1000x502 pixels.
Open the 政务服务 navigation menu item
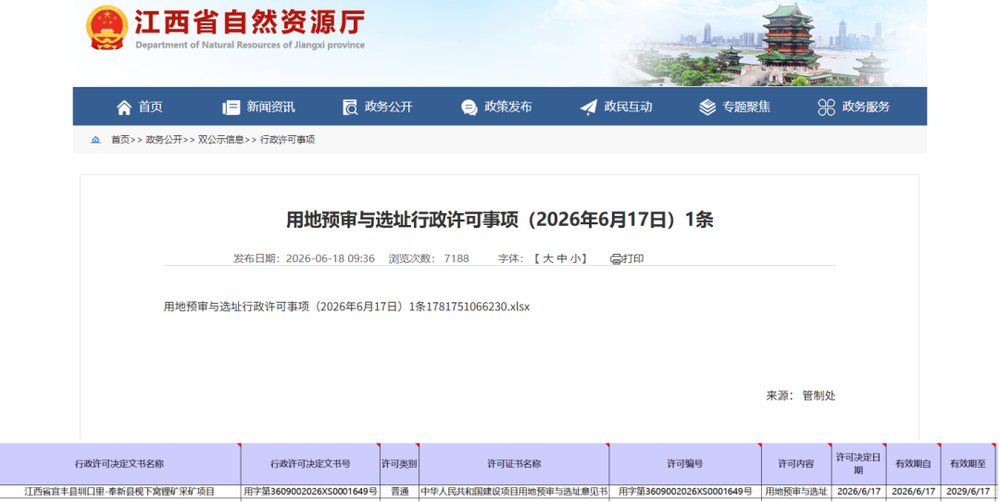point(865,107)
